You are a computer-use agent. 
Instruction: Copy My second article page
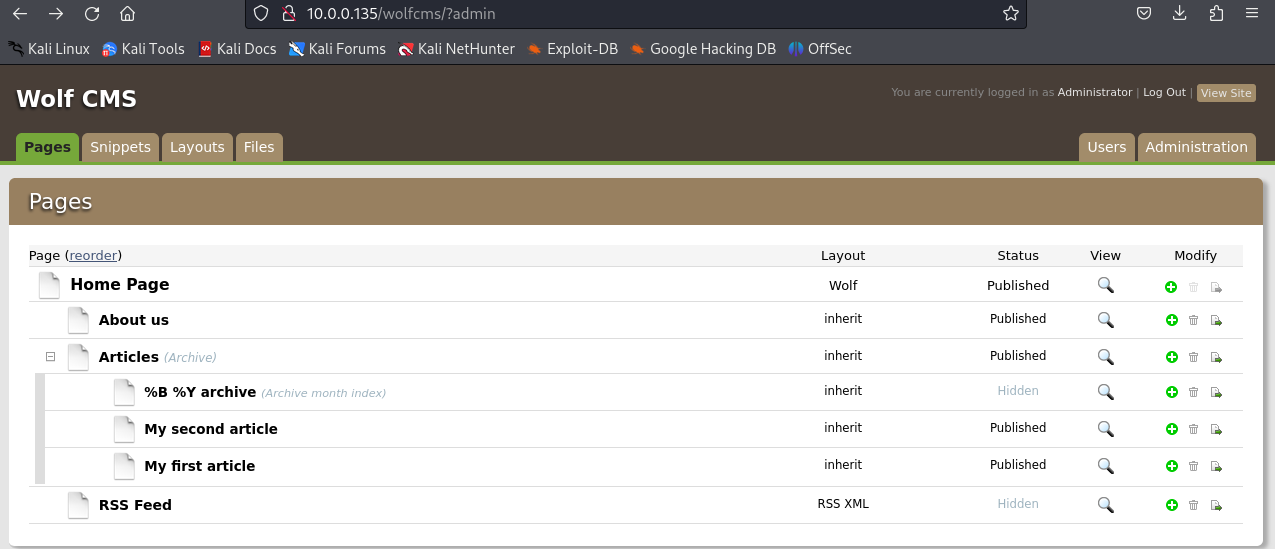[1216, 430]
